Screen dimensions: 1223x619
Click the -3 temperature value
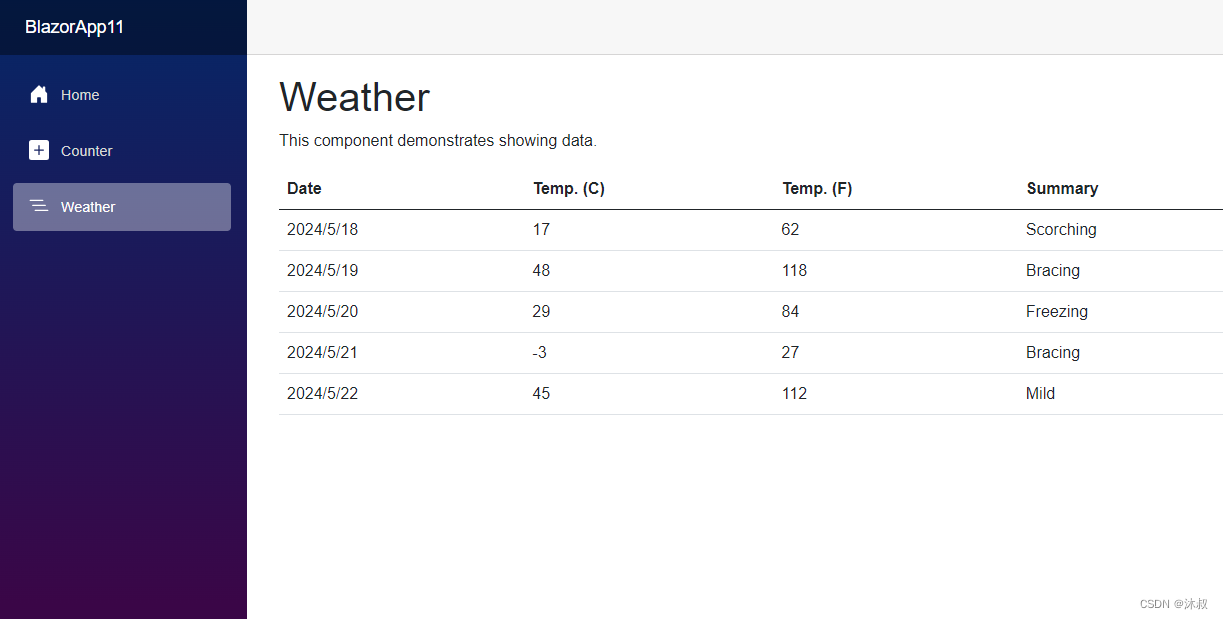coord(540,352)
